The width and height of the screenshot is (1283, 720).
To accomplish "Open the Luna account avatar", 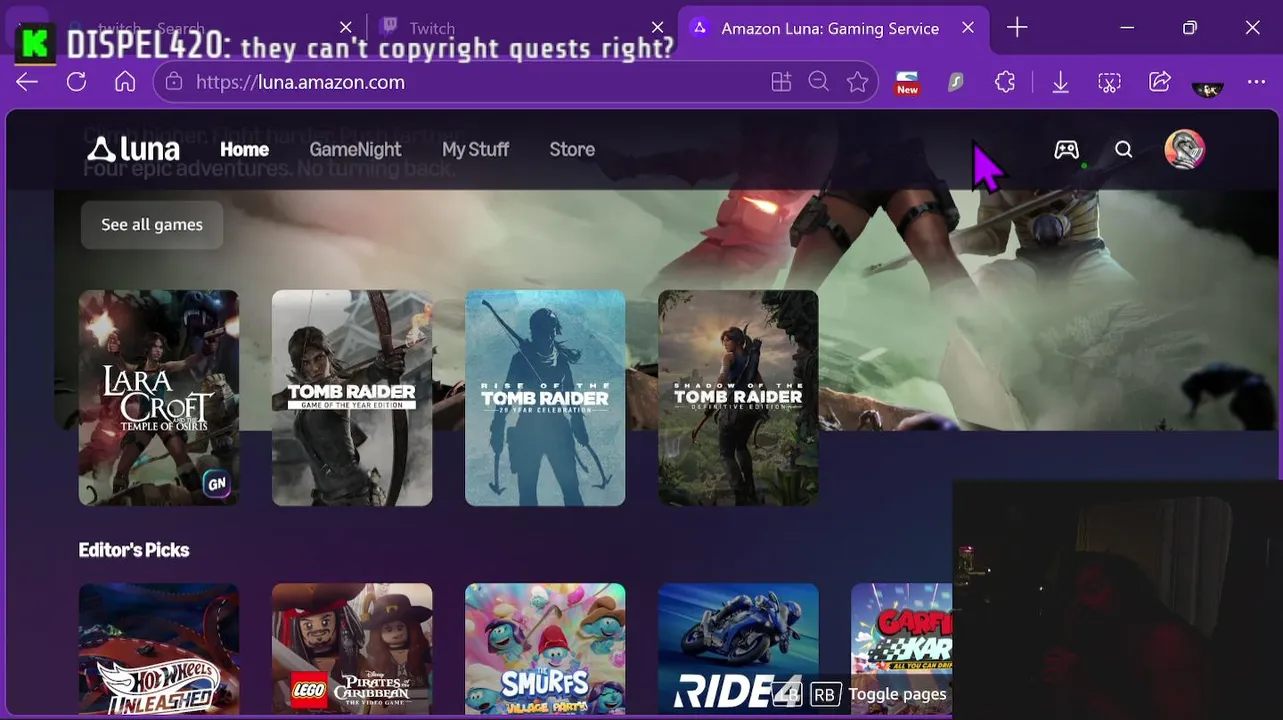I will point(1184,149).
